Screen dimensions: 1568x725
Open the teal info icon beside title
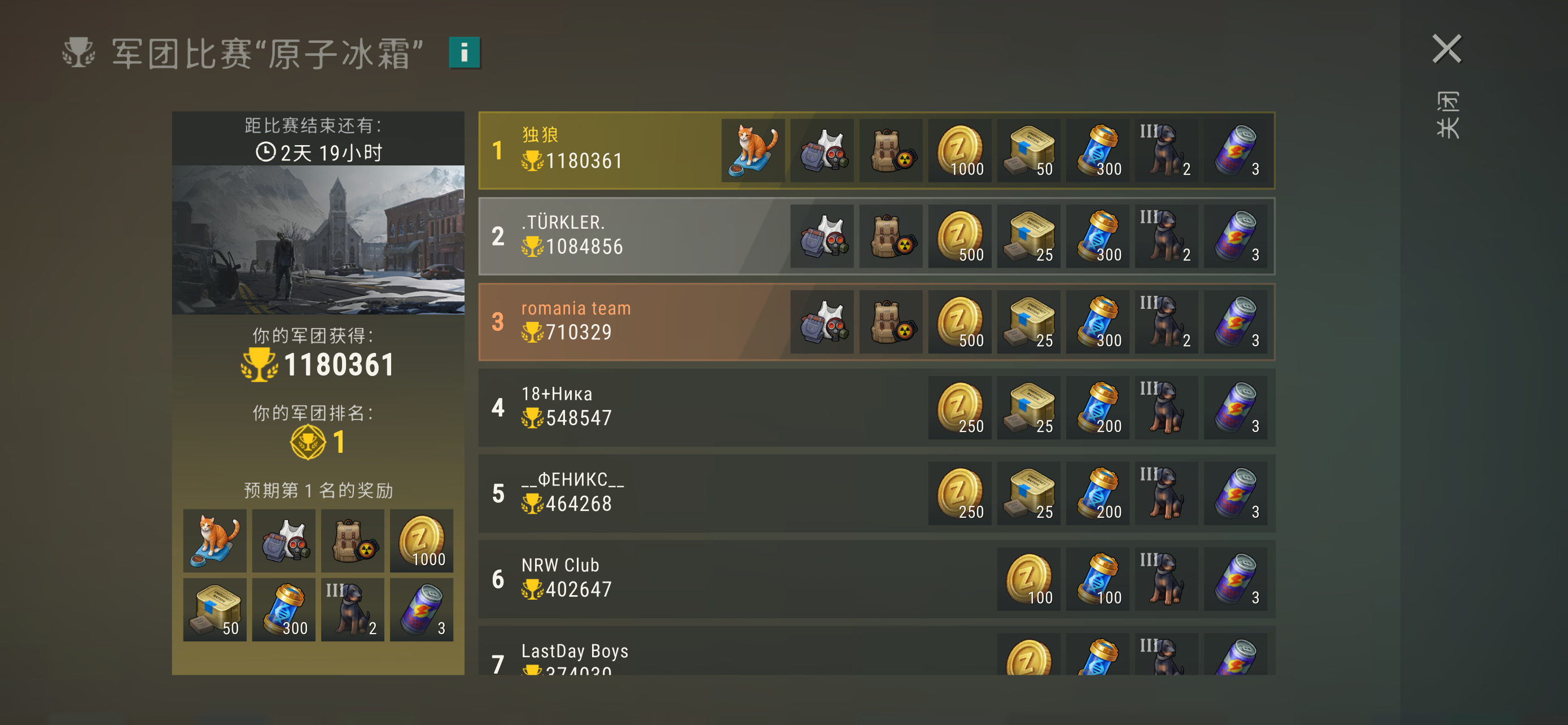(x=465, y=53)
